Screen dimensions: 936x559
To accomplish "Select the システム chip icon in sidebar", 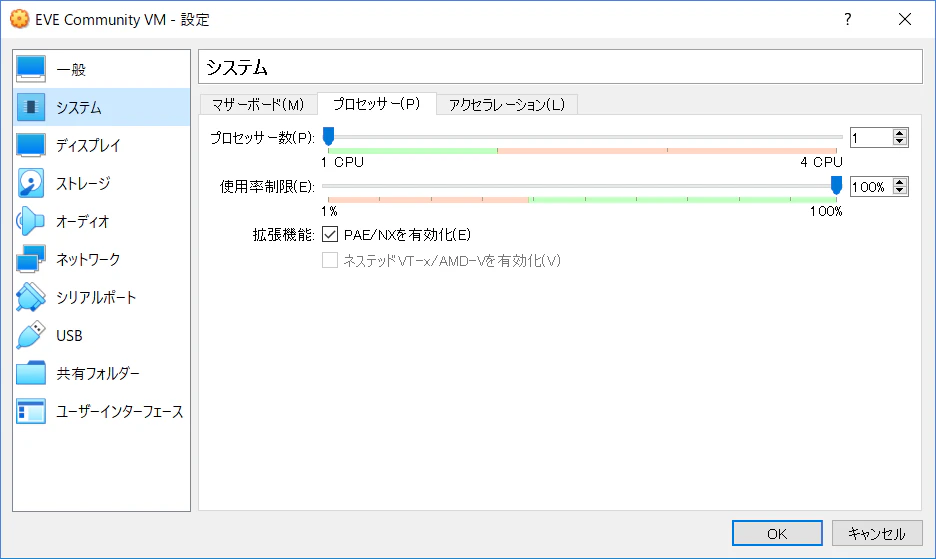I will [x=31, y=108].
